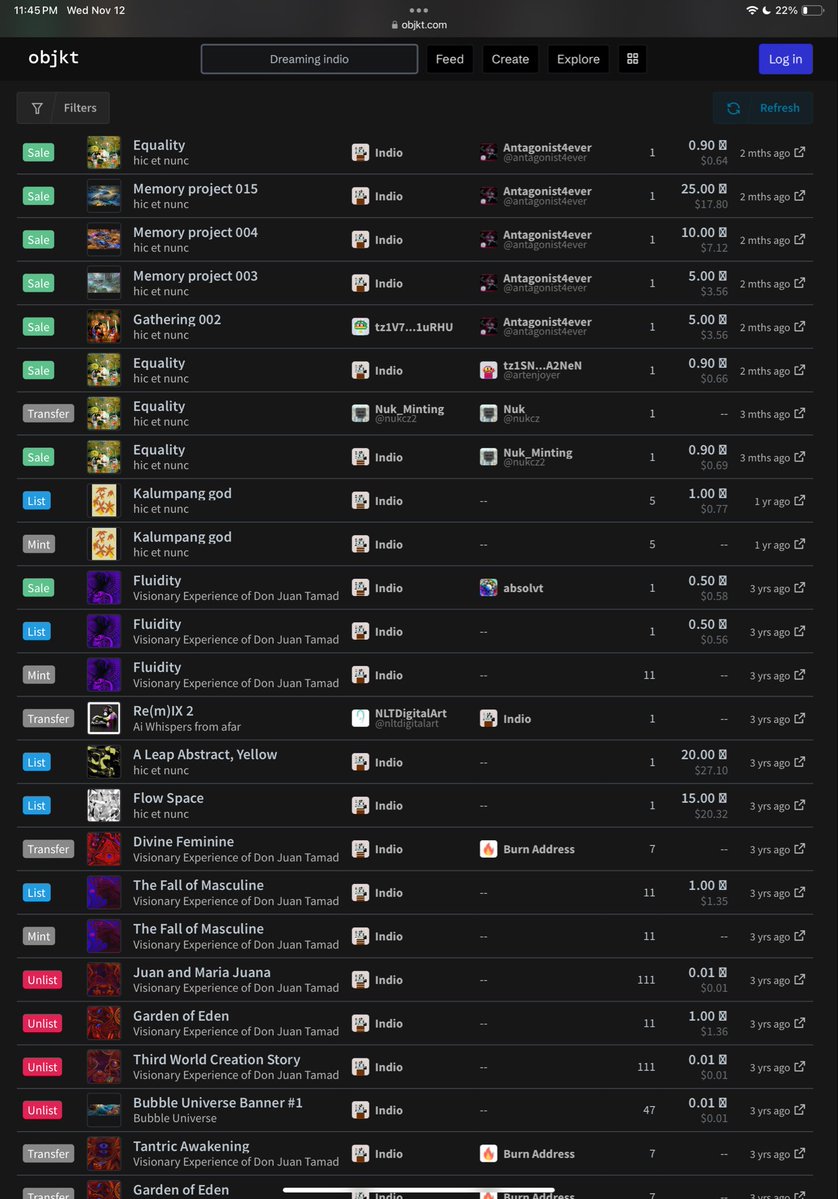Open tz1V7...1uRHU seller profile
Screen dimensions: 838x1199
[414, 327]
